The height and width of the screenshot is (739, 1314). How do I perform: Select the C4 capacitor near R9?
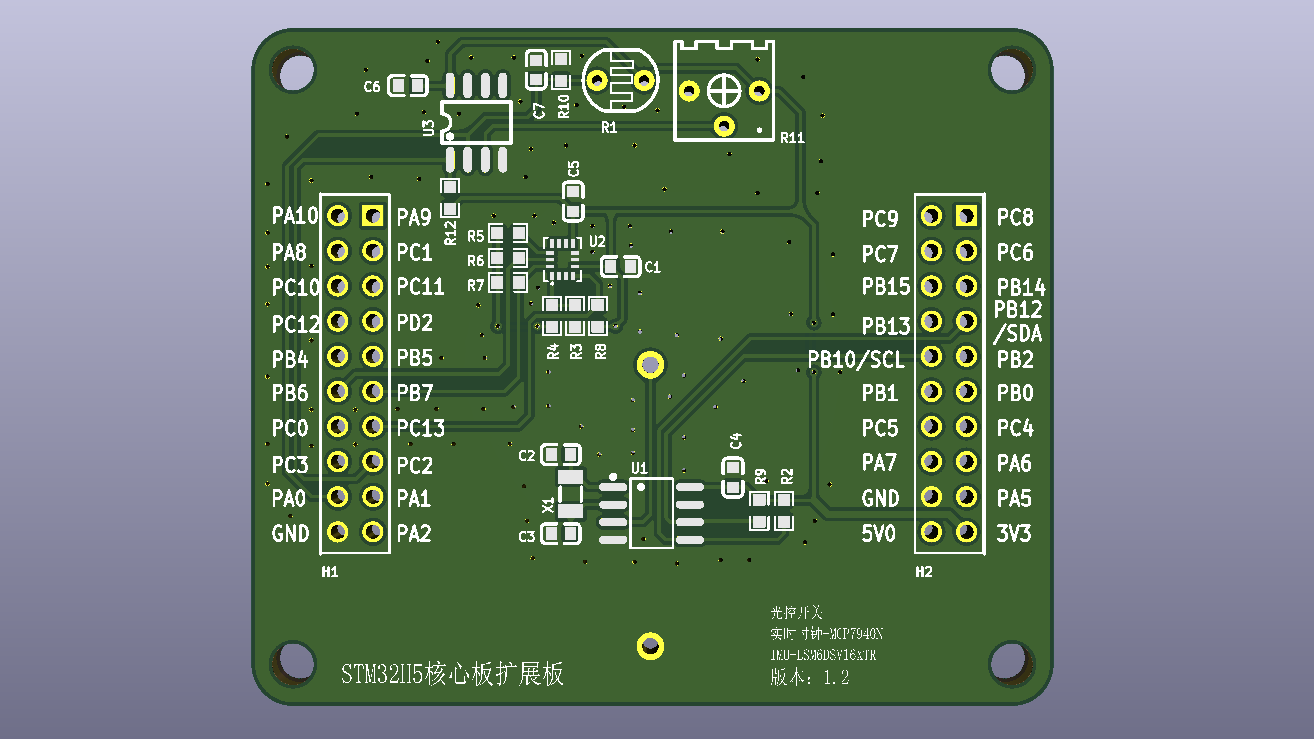click(x=733, y=477)
